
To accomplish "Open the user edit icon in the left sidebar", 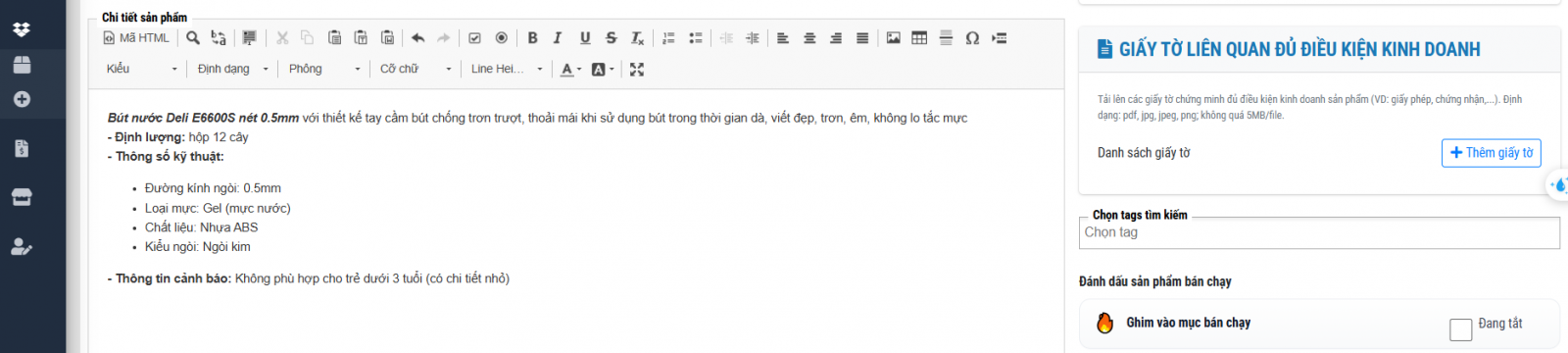I will pyautogui.click(x=22, y=246).
